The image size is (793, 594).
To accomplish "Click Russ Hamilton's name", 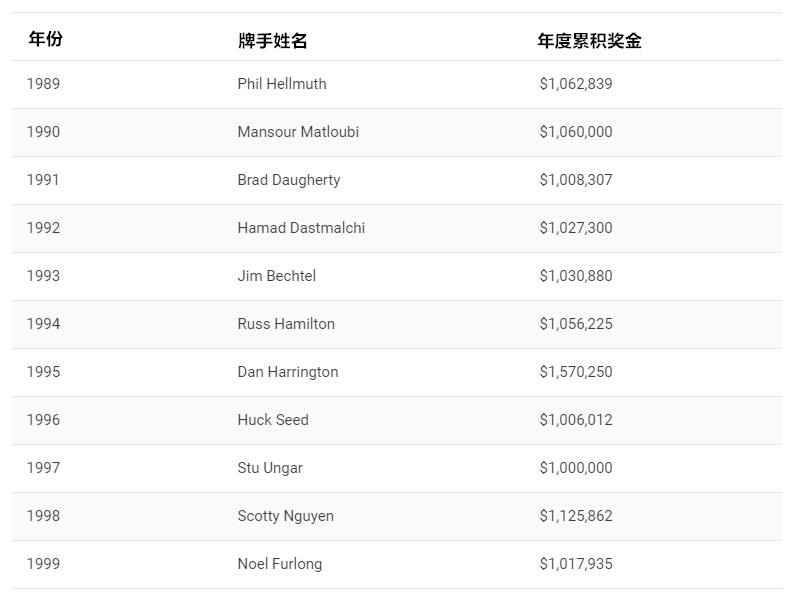I will (286, 324).
